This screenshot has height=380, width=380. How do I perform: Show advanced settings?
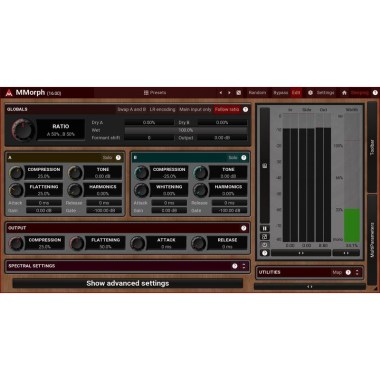pos(128,283)
